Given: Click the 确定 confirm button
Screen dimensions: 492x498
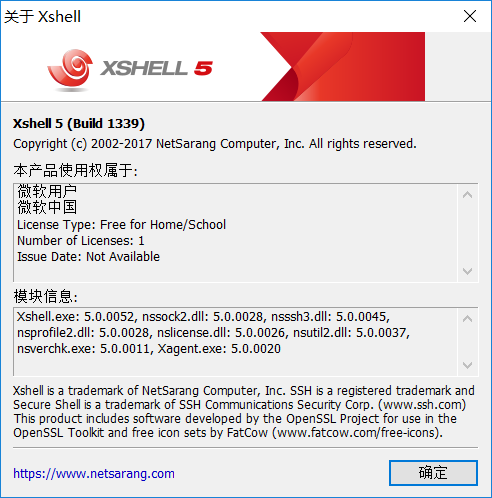Looking at the screenshot, I should click(x=433, y=473).
